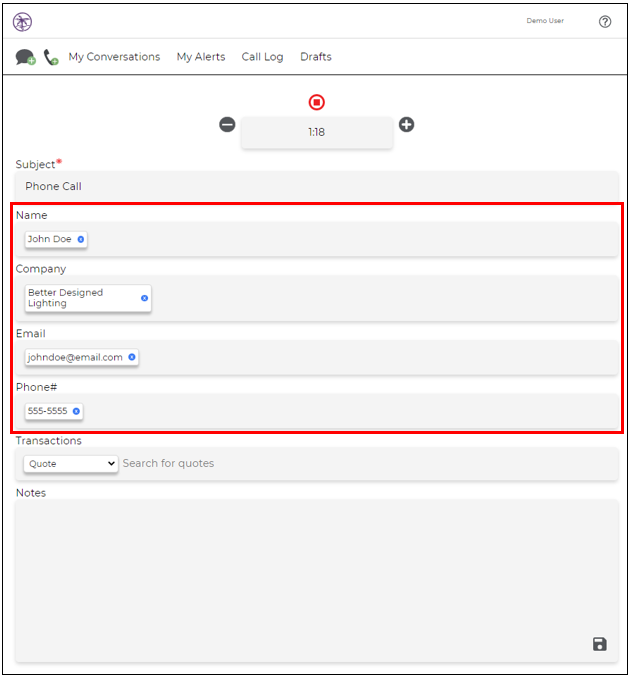
Task: Click the palm tree app logo
Action: click(22, 22)
